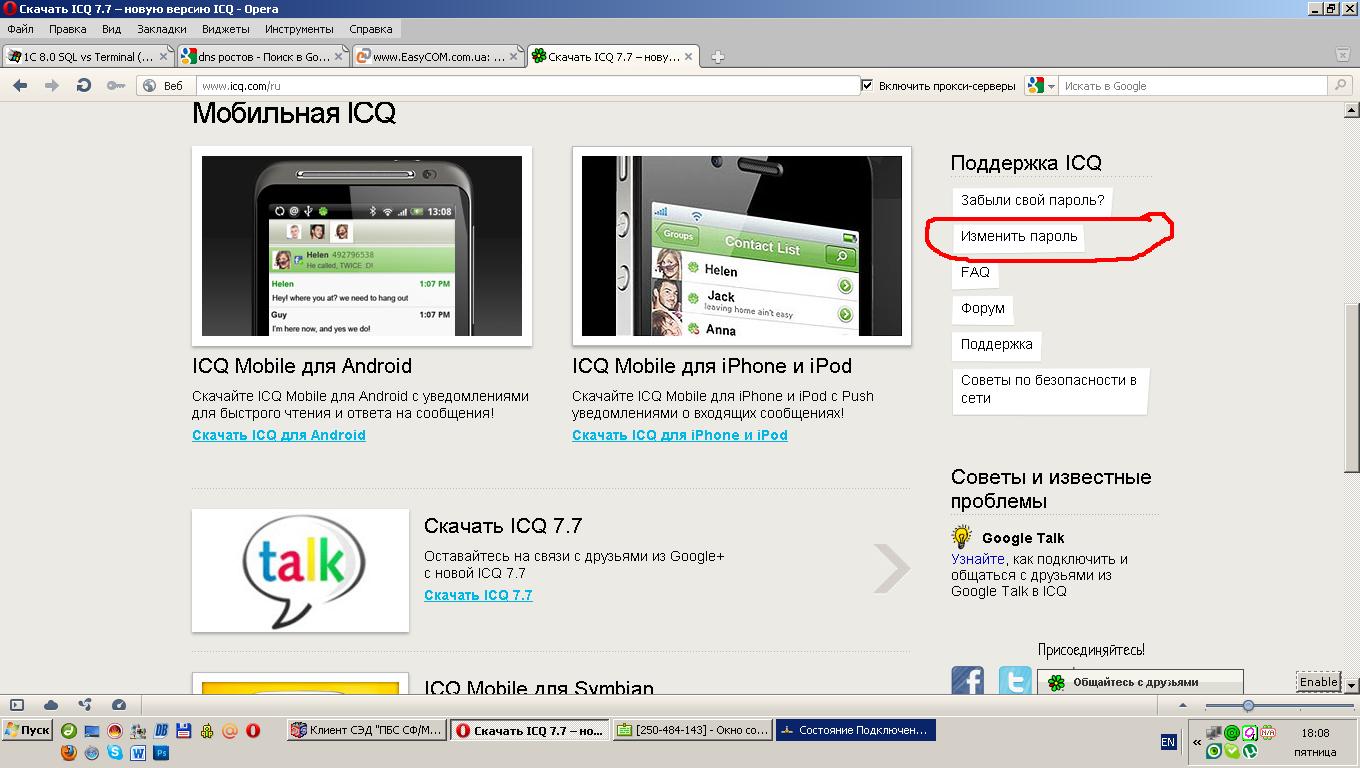This screenshot has width=1360, height=768.
Task: Click Скачать ICQ для iPhone и iPod link
Action: 680,435
